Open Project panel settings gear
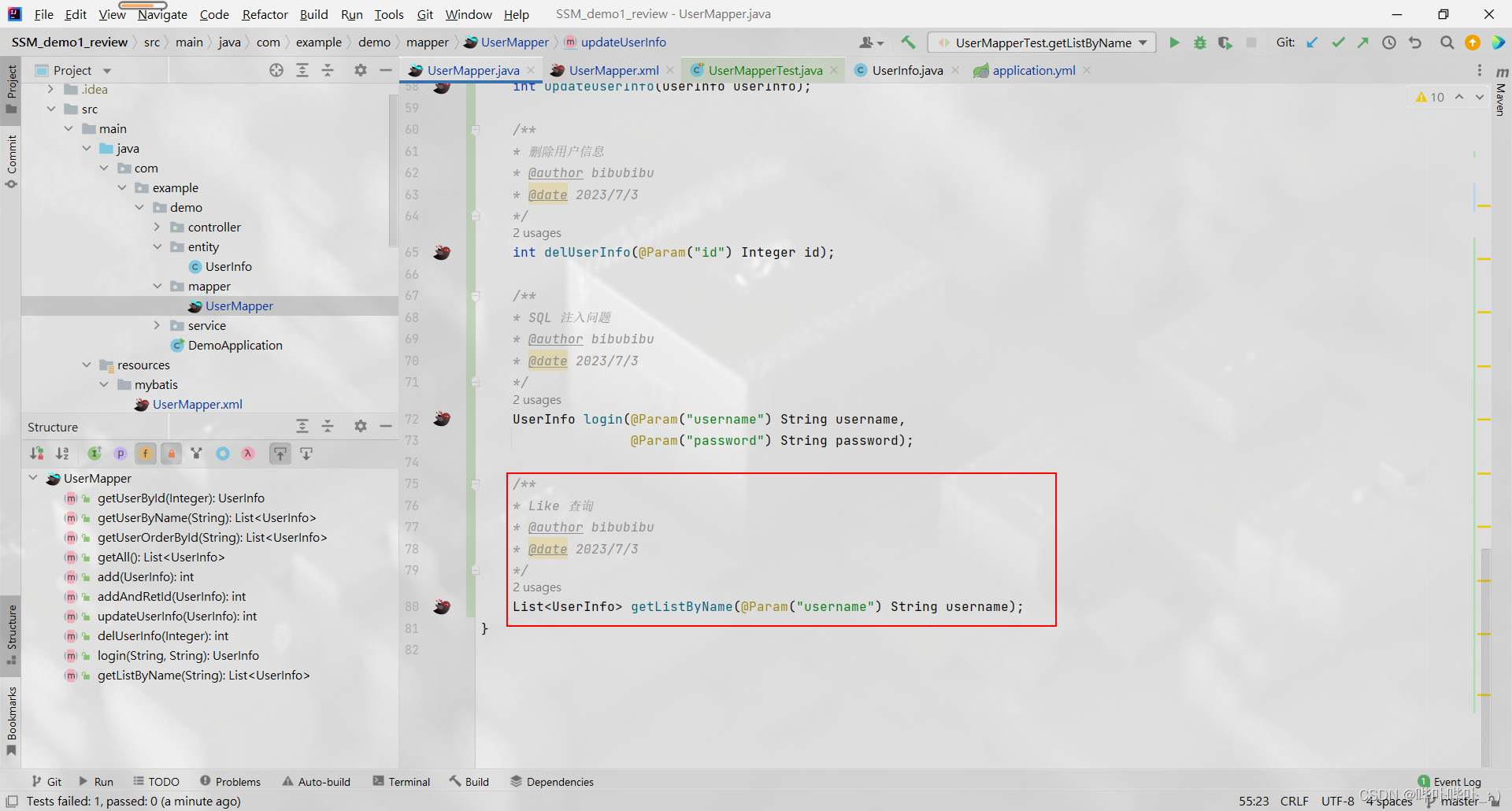Viewport: 1512px width, 811px height. (361, 70)
